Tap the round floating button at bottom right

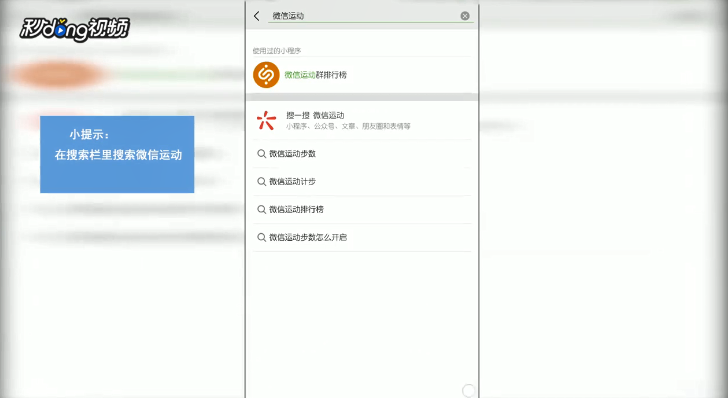468,390
